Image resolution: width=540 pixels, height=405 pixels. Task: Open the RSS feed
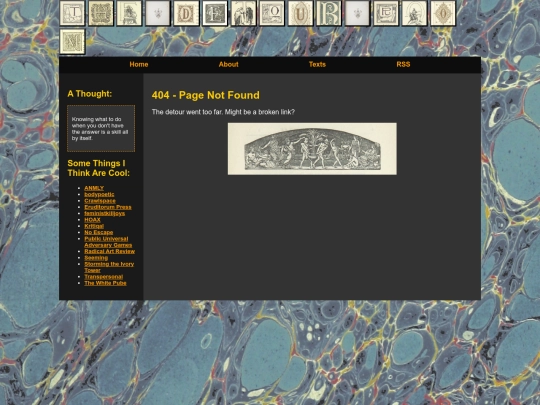point(403,64)
